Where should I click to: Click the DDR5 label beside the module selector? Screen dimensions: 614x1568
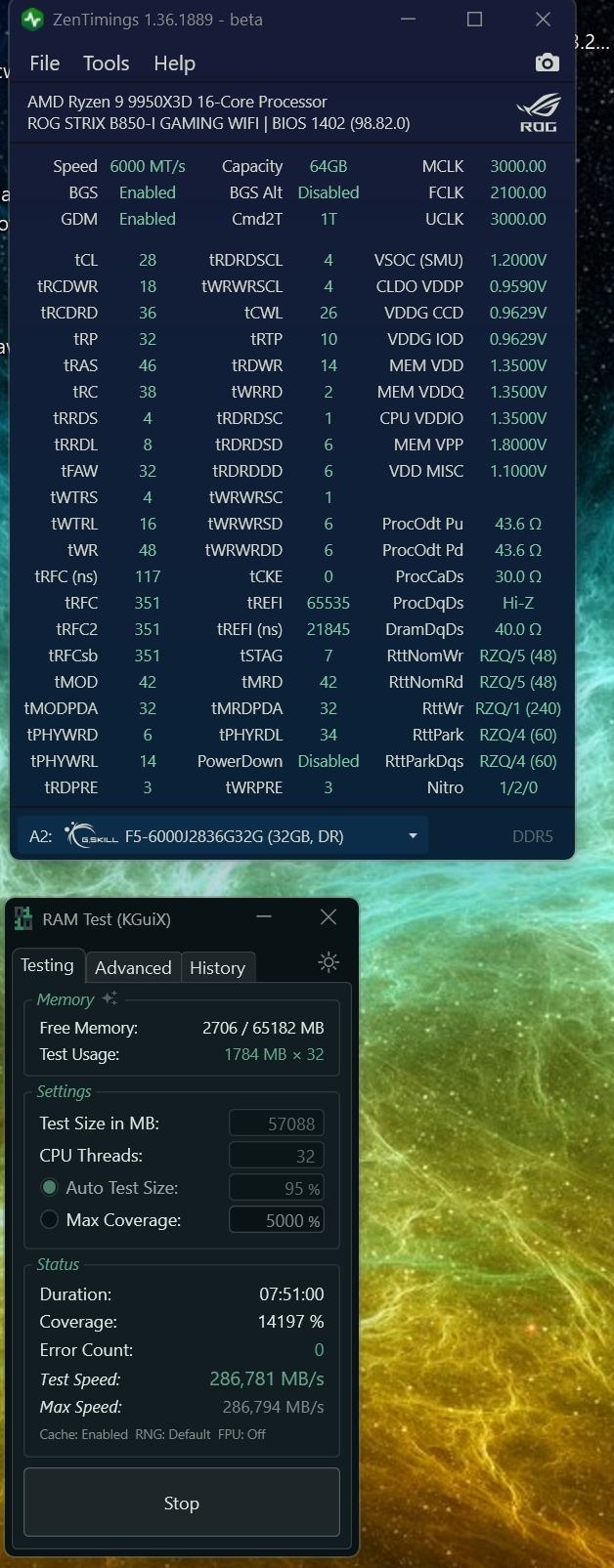click(x=533, y=836)
